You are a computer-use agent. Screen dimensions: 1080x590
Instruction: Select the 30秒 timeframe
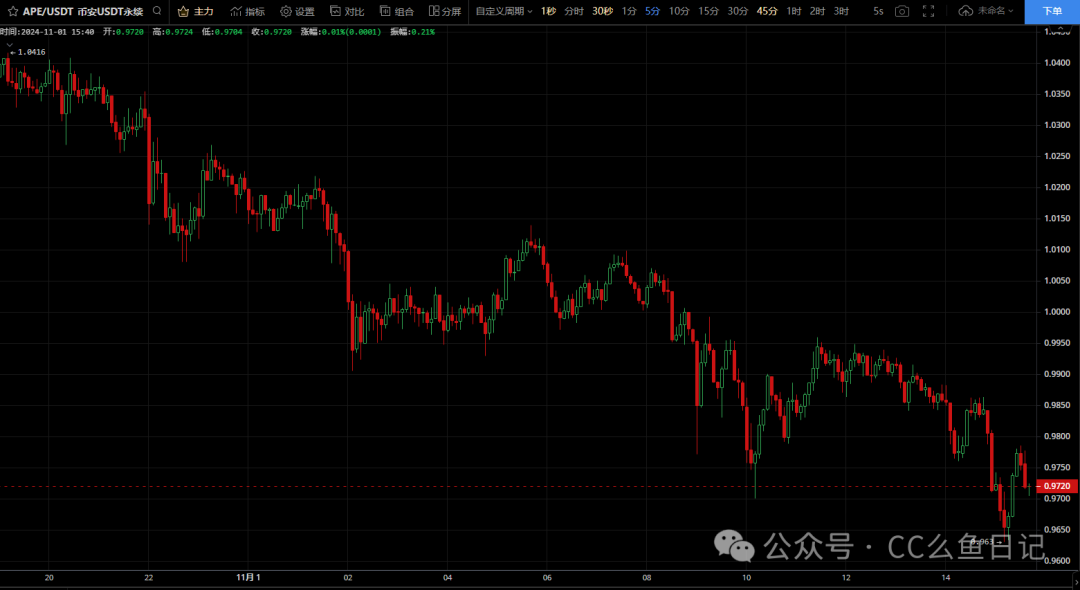[602, 11]
